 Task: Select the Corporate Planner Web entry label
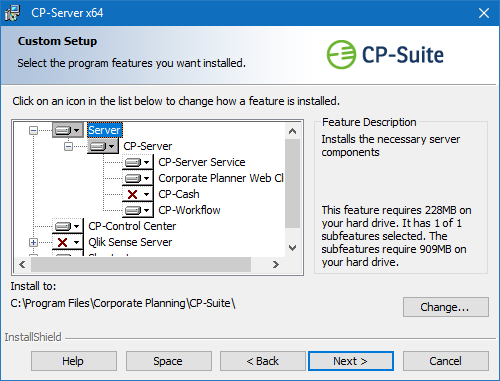click(221, 178)
